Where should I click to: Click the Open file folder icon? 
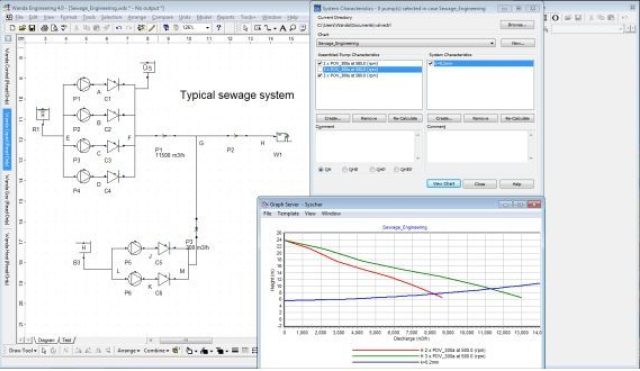point(22,28)
